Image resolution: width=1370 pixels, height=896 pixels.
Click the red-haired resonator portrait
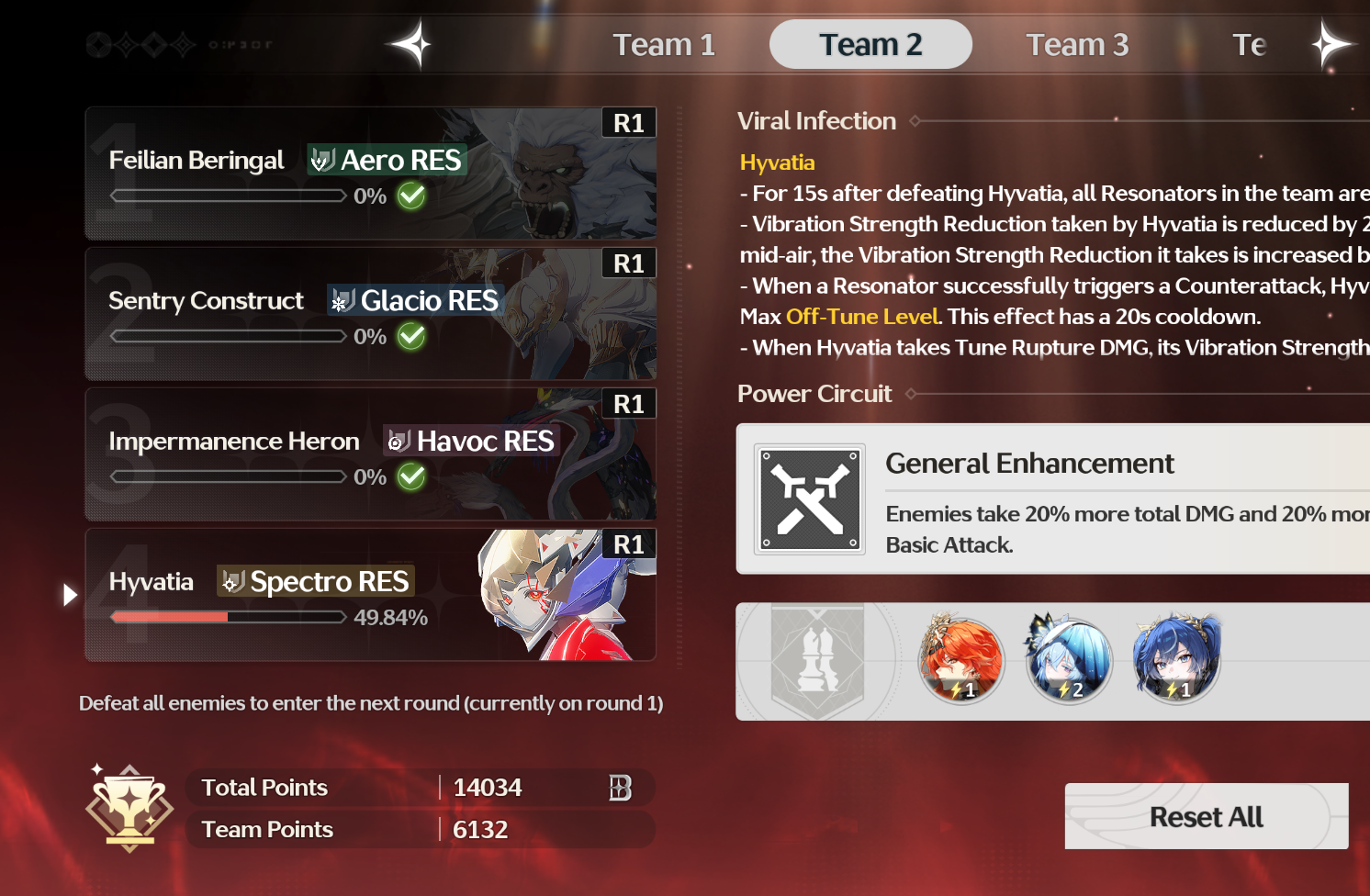pyautogui.click(x=961, y=659)
